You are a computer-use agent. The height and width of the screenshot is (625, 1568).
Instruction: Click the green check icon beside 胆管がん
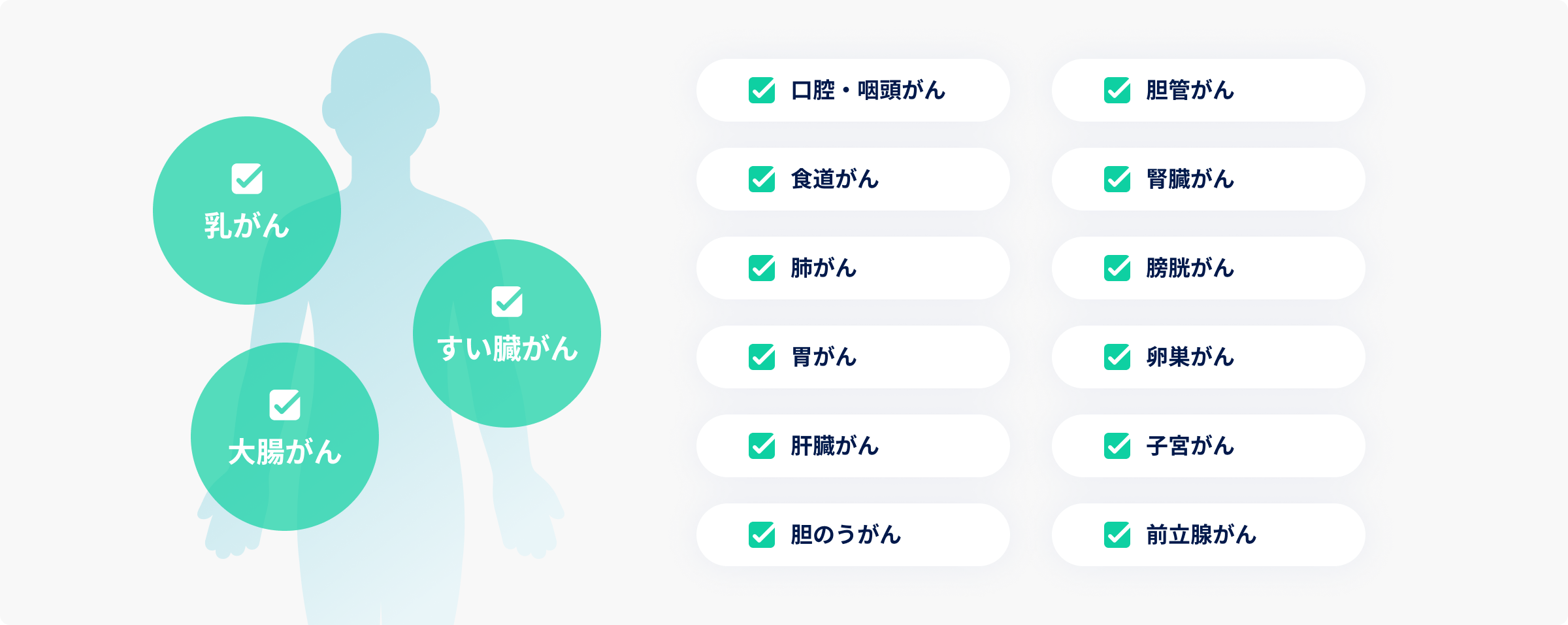tap(1117, 90)
